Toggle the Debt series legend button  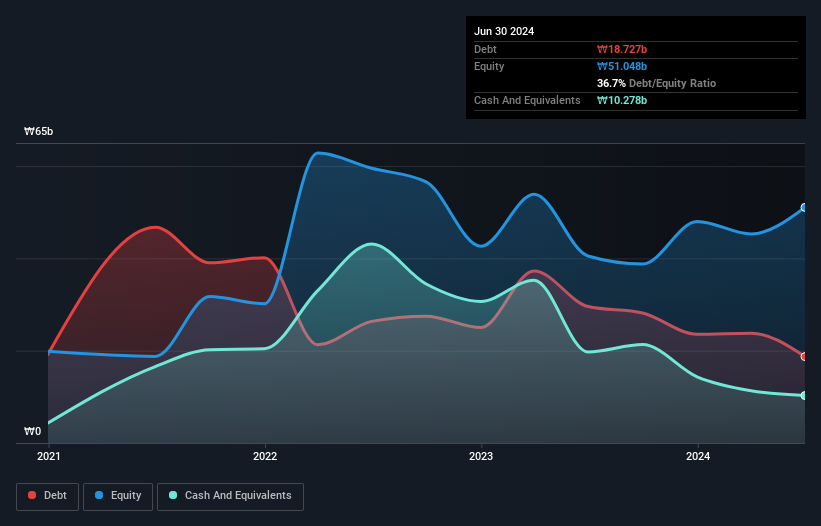coord(48,496)
